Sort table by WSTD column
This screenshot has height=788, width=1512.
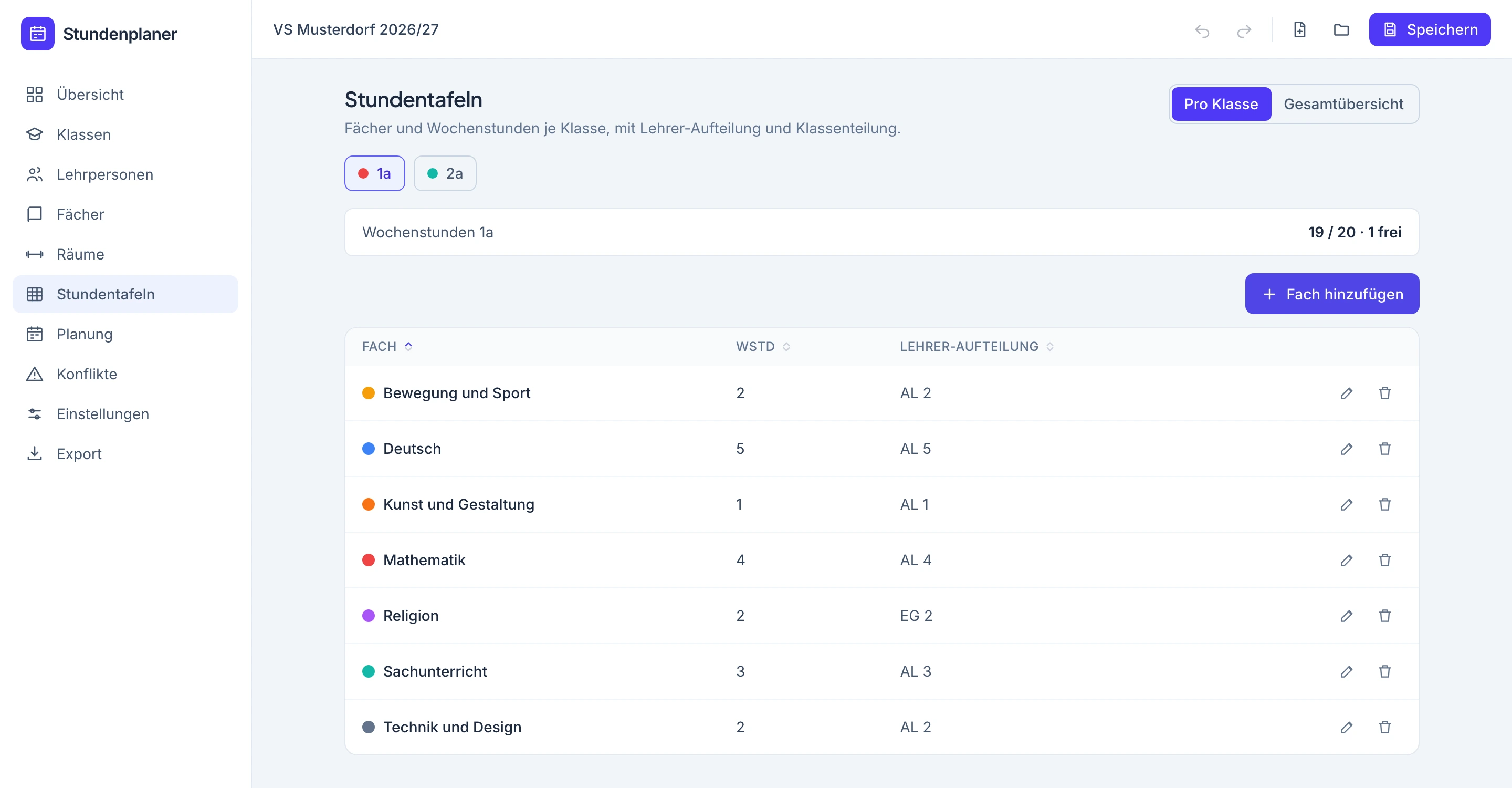763,346
